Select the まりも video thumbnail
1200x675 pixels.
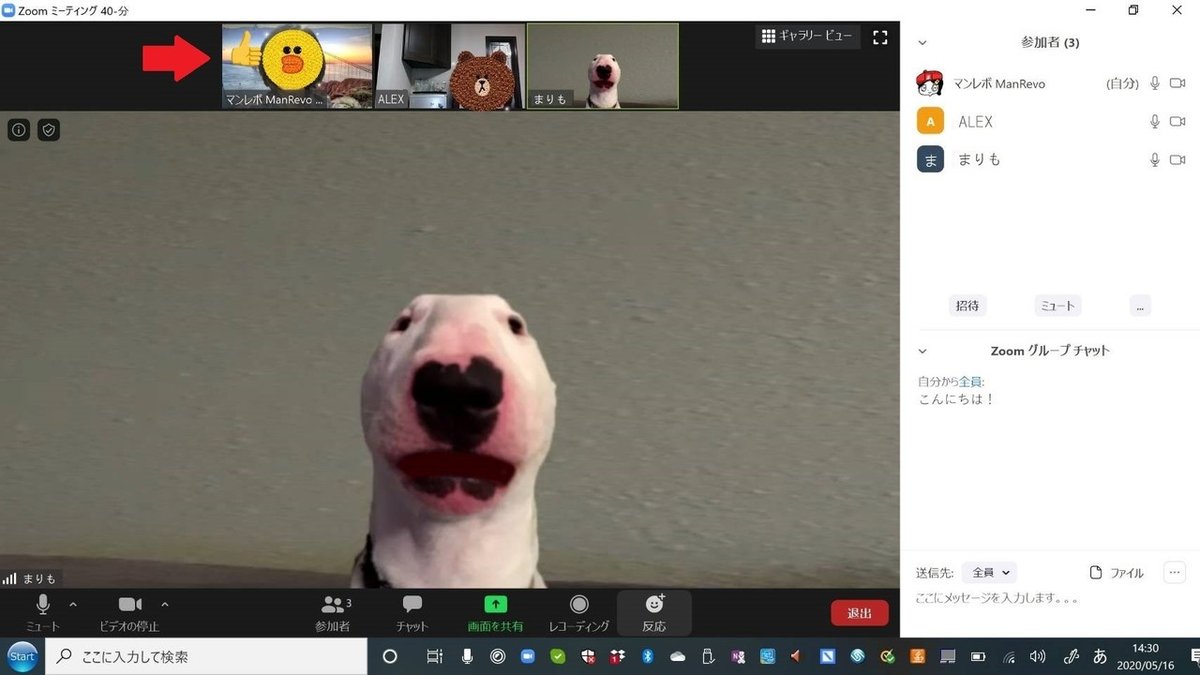pos(603,66)
